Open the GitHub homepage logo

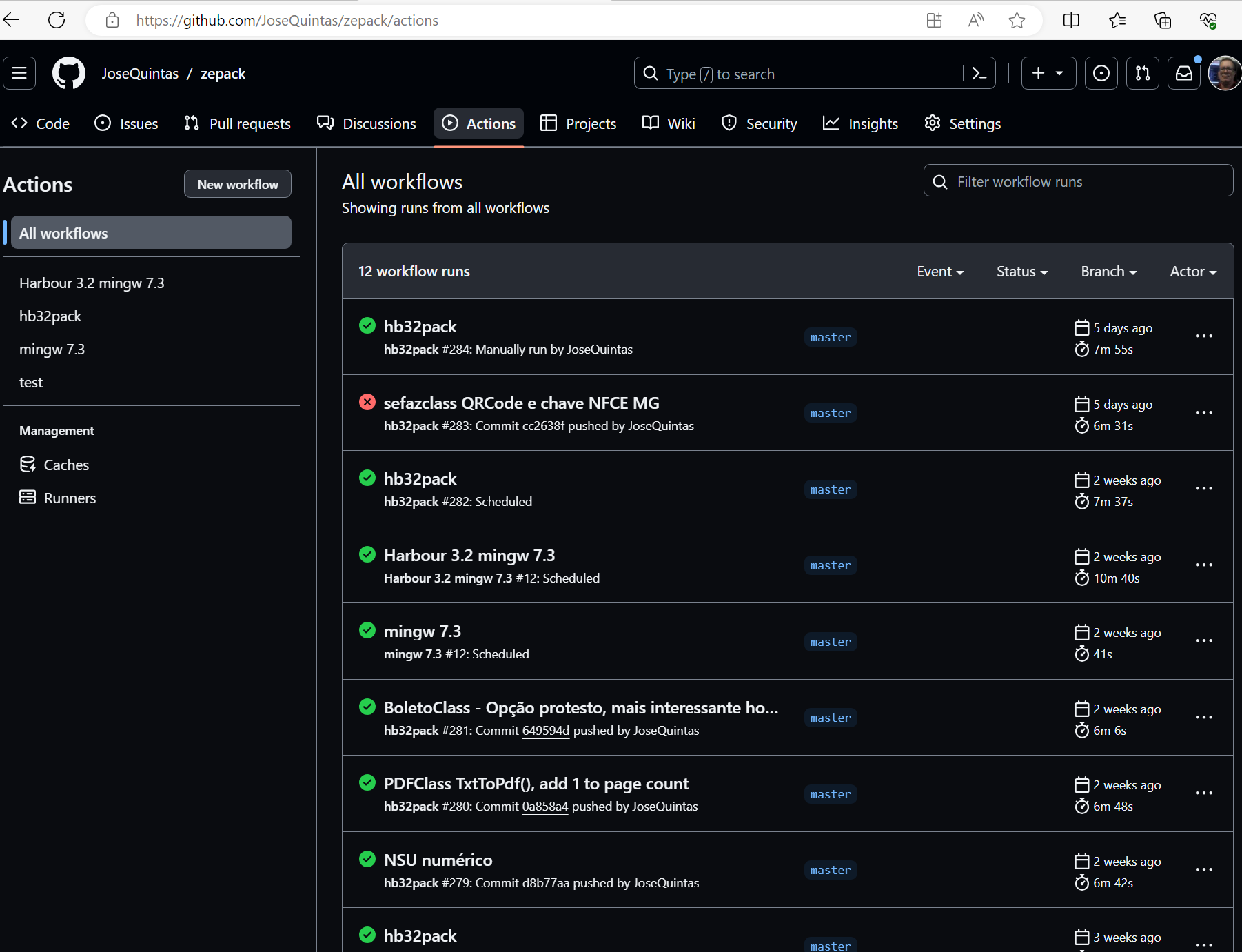tap(69, 74)
